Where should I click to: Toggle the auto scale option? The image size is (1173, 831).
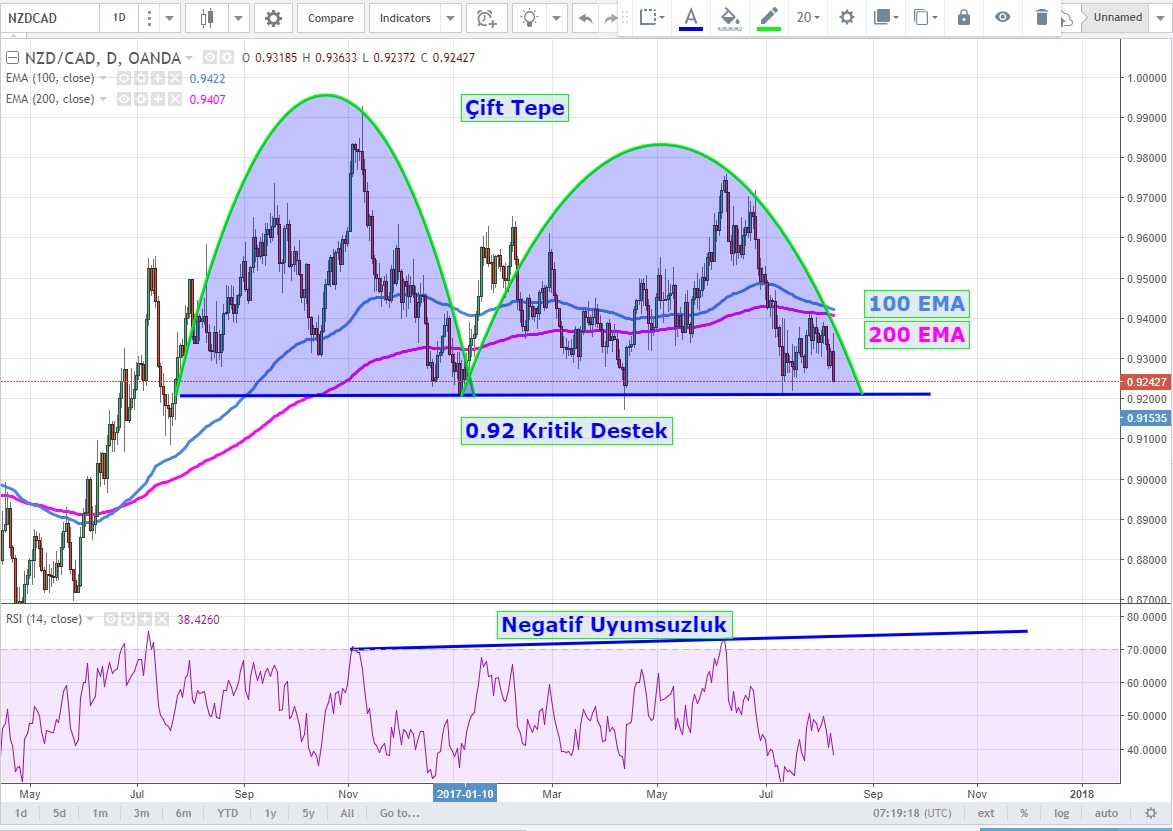1106,814
